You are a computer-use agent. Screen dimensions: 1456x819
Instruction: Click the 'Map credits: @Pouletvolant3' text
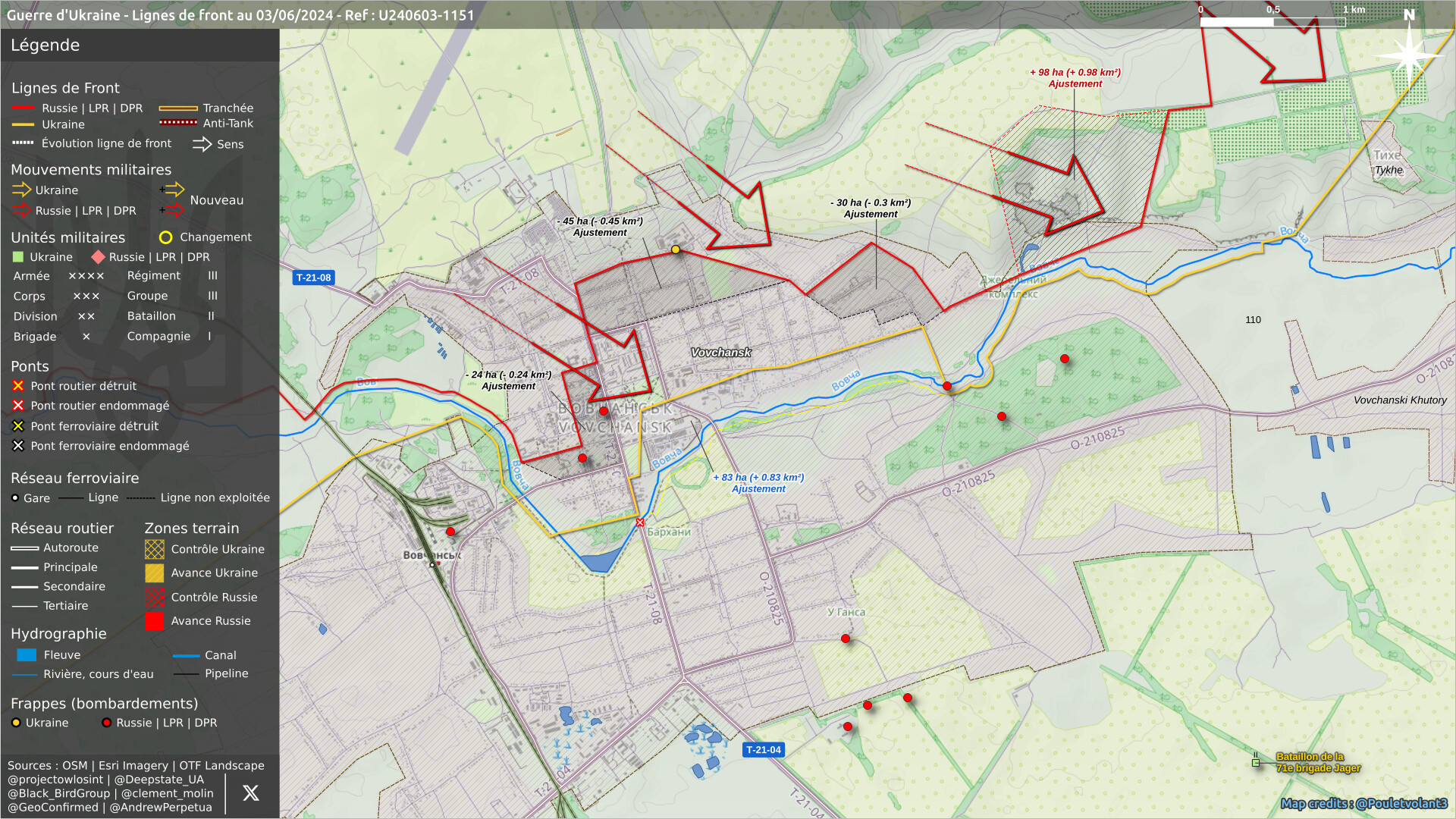pos(1363,804)
